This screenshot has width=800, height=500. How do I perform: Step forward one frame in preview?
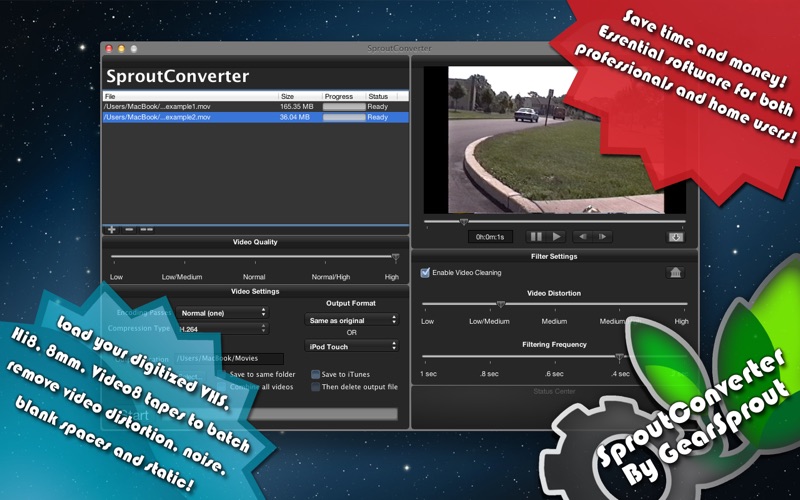click(603, 237)
